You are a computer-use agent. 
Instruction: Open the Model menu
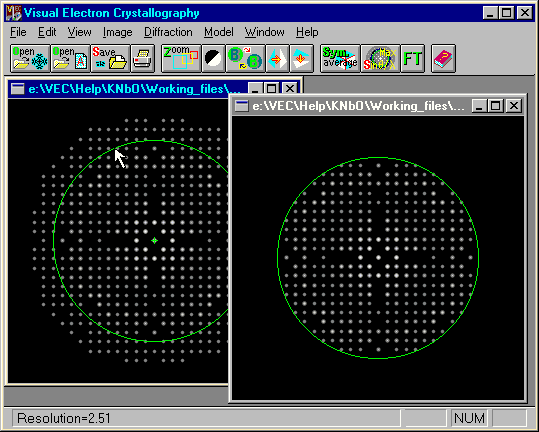(219, 32)
